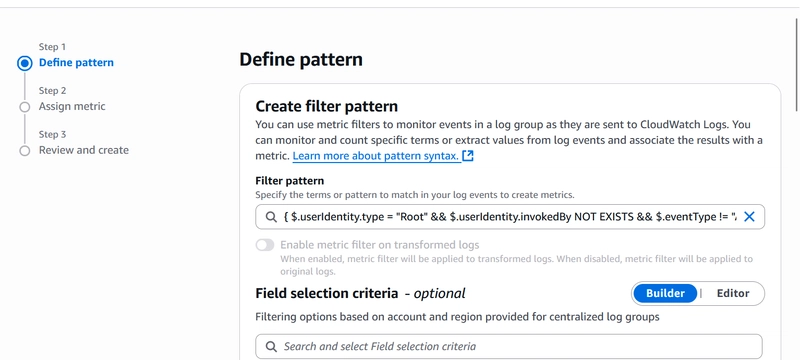800x360 pixels.
Task: Switch to Builder mode
Action: 665,293
